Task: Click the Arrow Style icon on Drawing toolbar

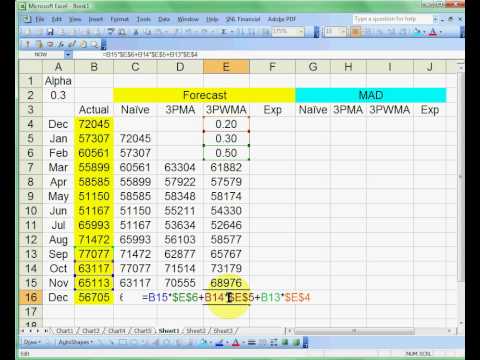Action: tap(274, 342)
